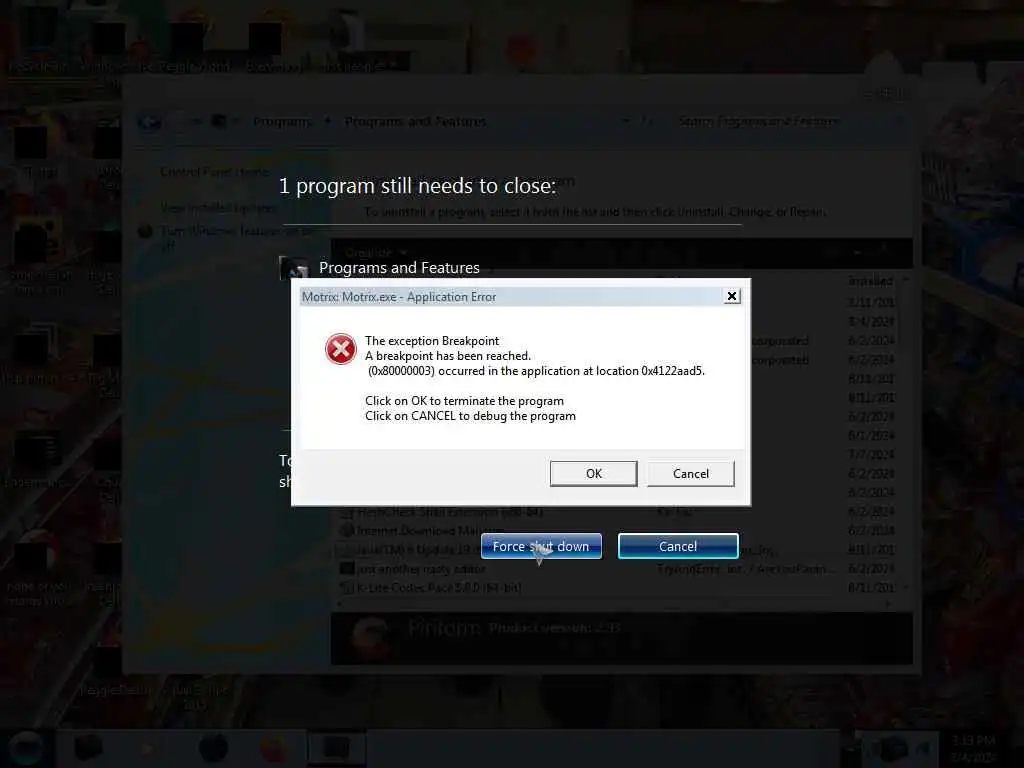Click the line containing error code 0x80000003

tap(536, 371)
